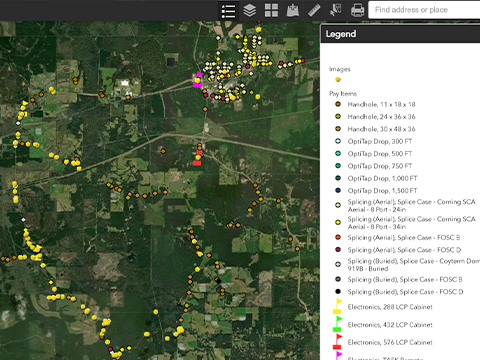Image resolution: width=480 pixels, height=360 pixels.
Task: Click the Add Data map icon
Action: click(x=293, y=10)
